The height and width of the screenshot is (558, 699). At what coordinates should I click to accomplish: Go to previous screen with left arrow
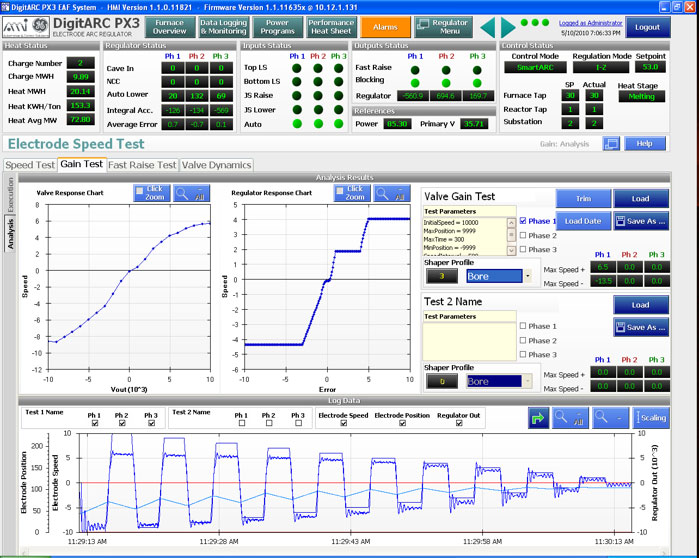click(x=488, y=28)
